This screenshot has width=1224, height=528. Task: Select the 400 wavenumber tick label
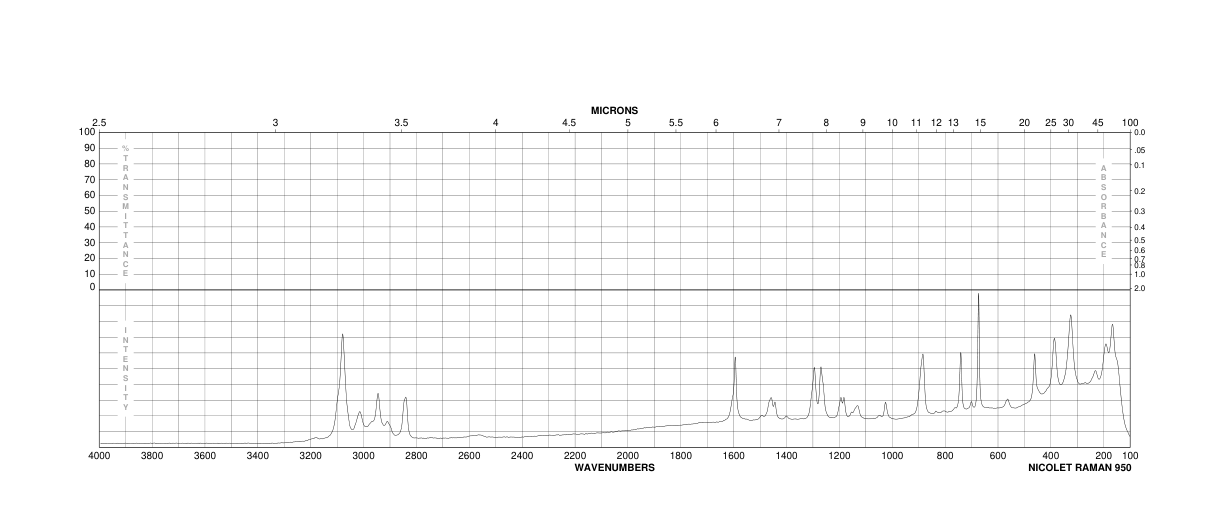pyautogui.click(x=1051, y=456)
